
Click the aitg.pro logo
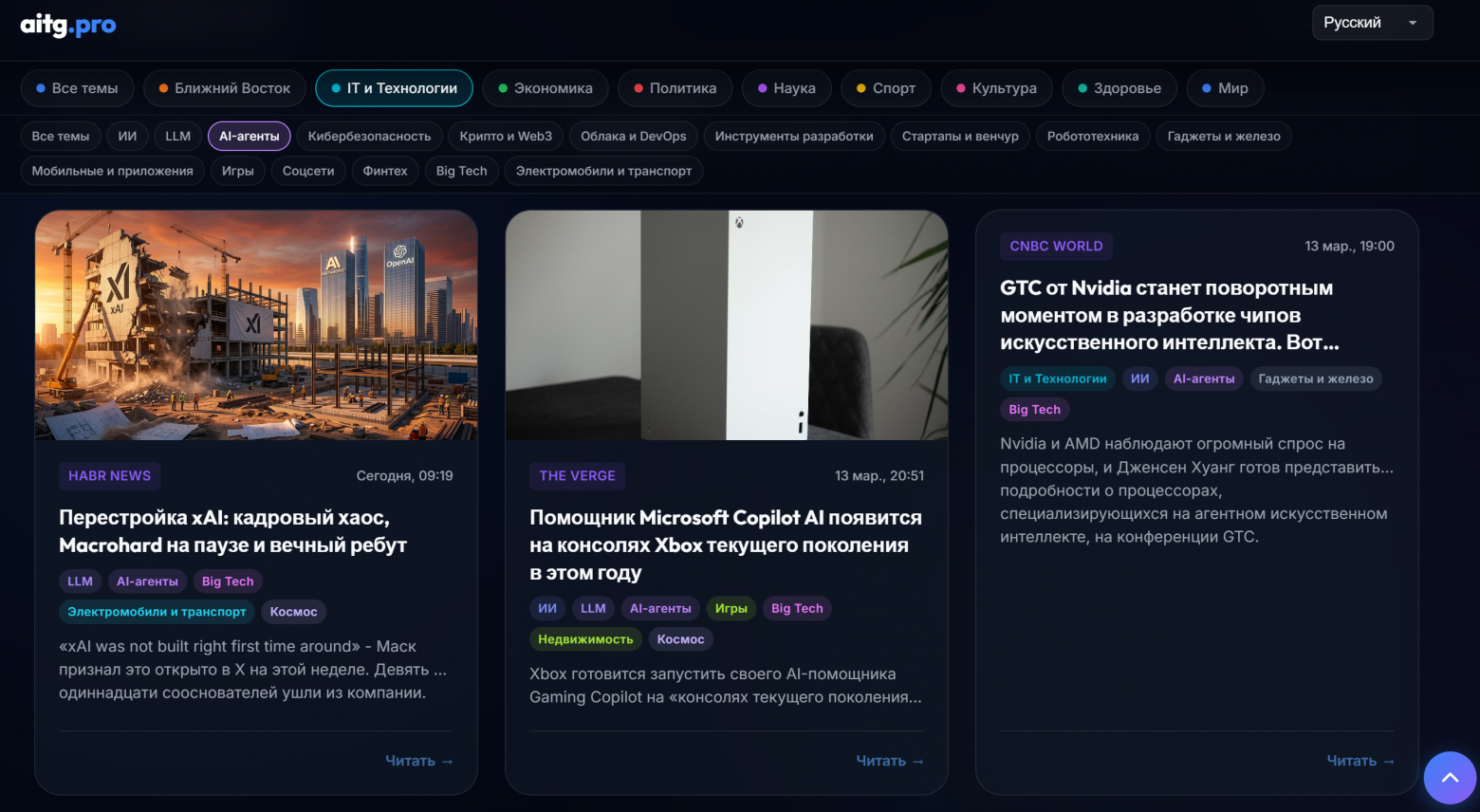coord(68,25)
